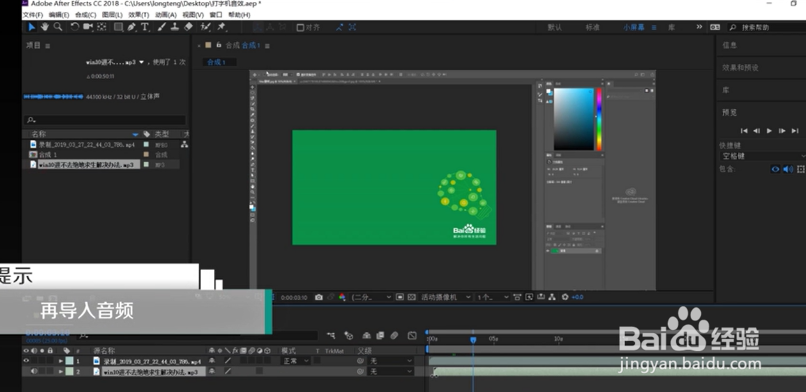This screenshot has height=392, width=806.
Task: Open the 效果(T) menu
Action: [139, 15]
